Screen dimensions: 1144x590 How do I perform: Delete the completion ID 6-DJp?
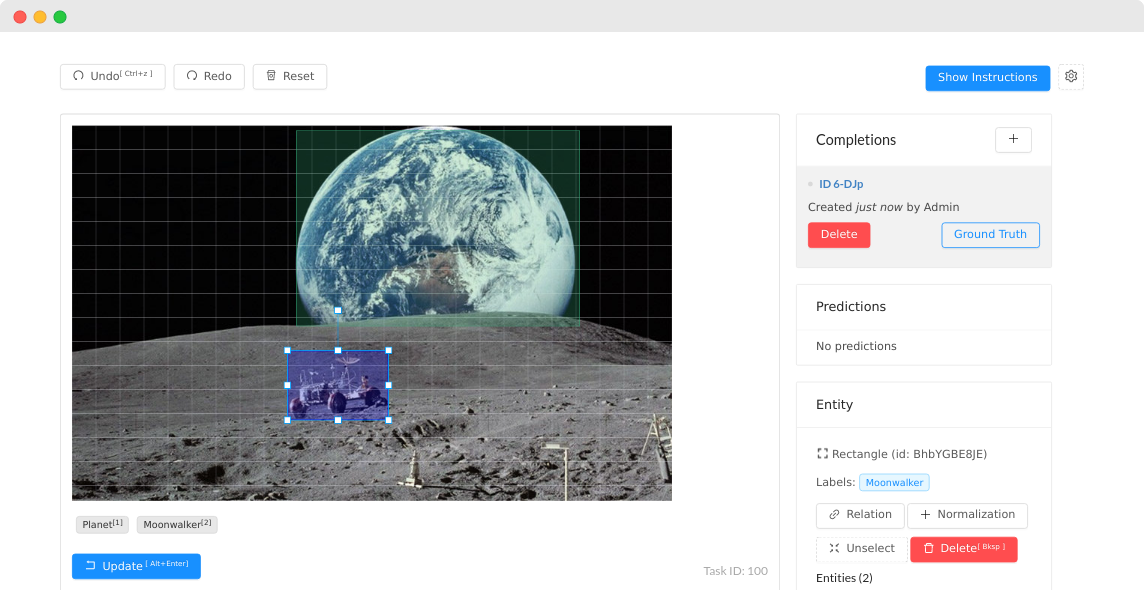[x=838, y=235]
